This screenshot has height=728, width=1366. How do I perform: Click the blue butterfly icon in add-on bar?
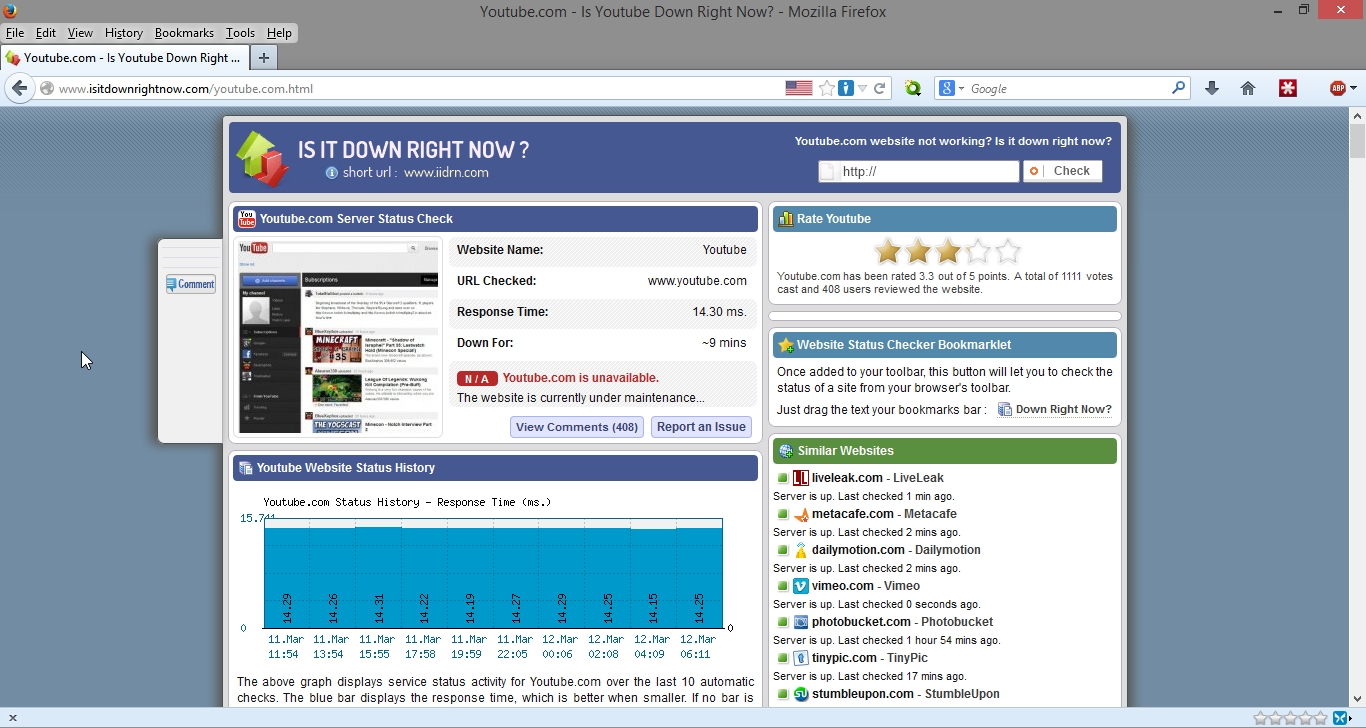click(1340, 718)
